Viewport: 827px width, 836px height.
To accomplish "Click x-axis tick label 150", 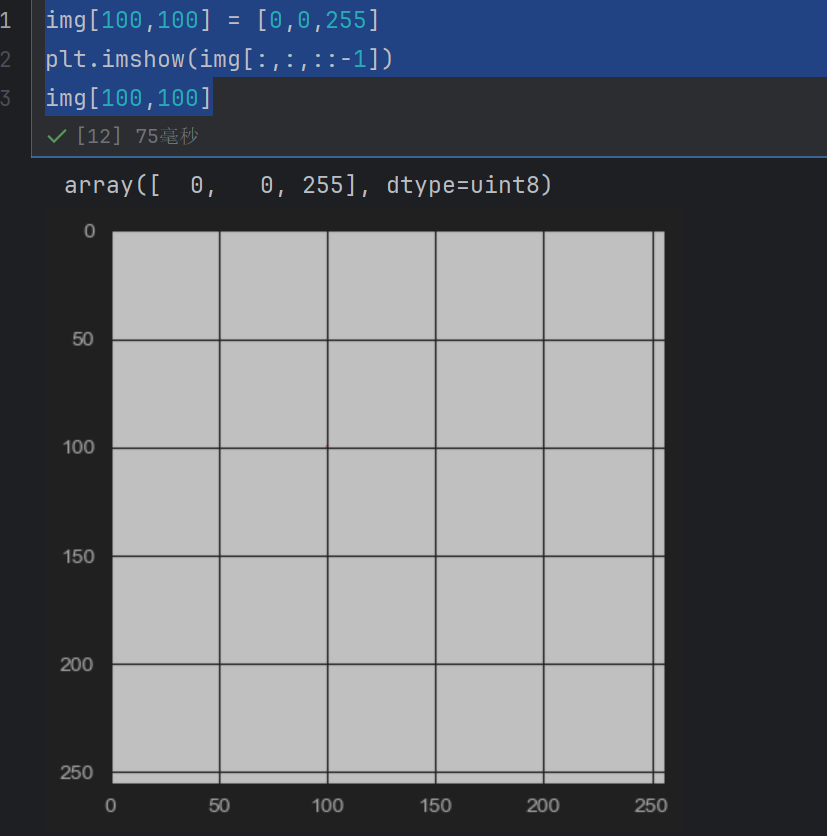I will coord(436,805).
